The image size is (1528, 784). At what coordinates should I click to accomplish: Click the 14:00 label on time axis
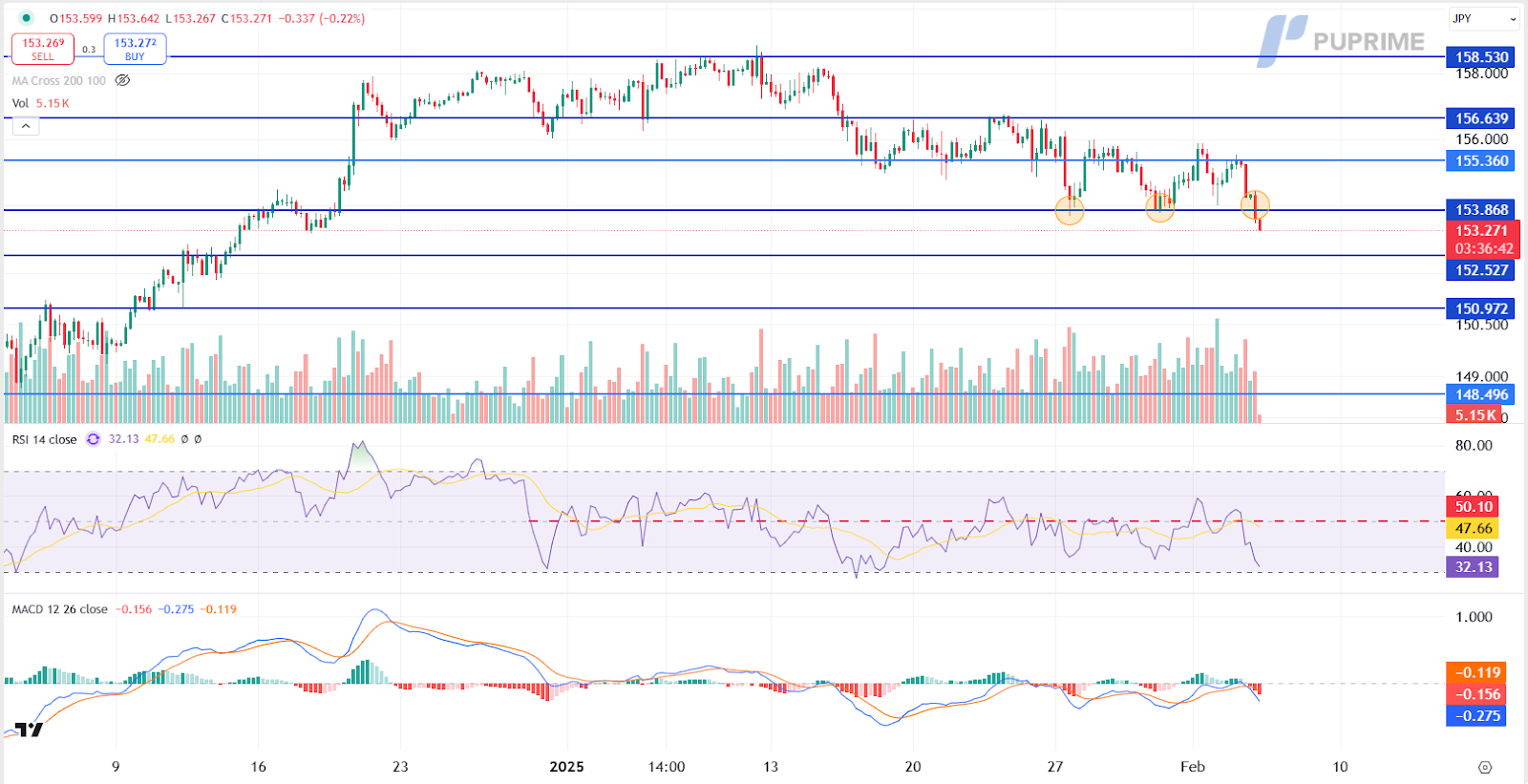667,767
